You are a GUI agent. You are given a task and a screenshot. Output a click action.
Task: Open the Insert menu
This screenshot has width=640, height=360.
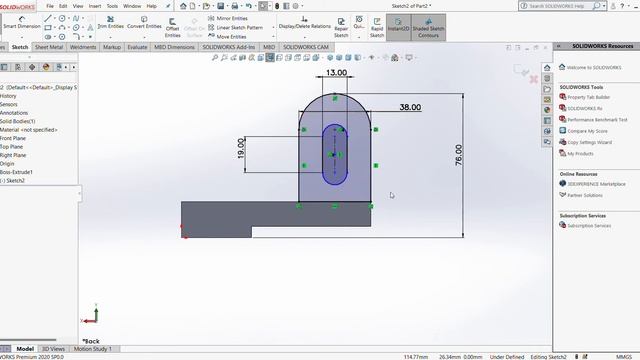point(95,6)
